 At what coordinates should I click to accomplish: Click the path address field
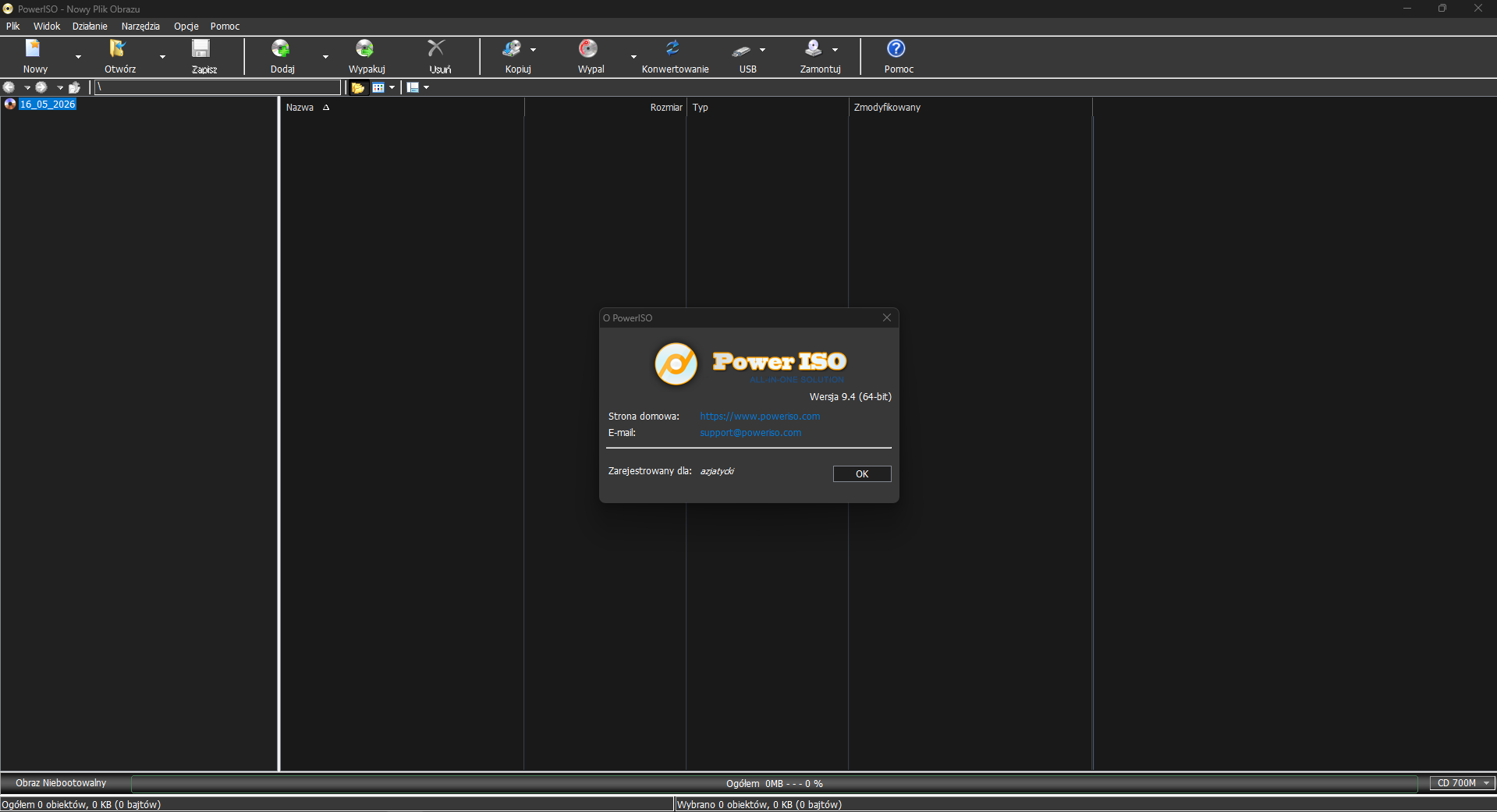click(218, 87)
